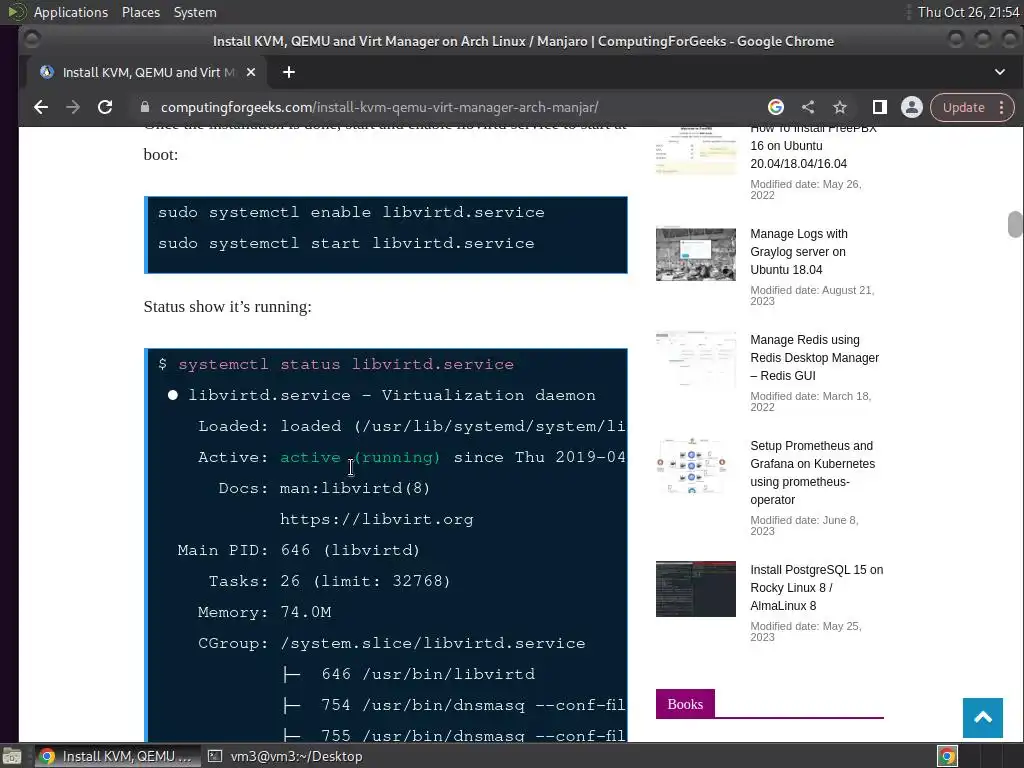Click the 'sudo systemctl start libvirtd.service' line
1024x768 pixels.
pyautogui.click(x=345, y=243)
